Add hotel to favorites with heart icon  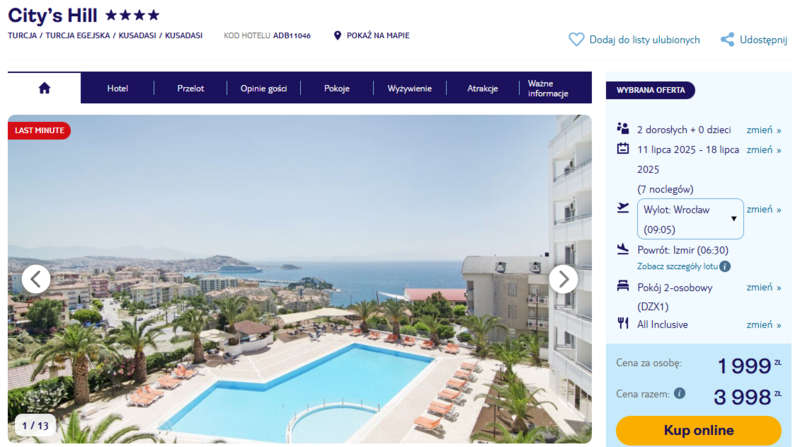tap(577, 39)
